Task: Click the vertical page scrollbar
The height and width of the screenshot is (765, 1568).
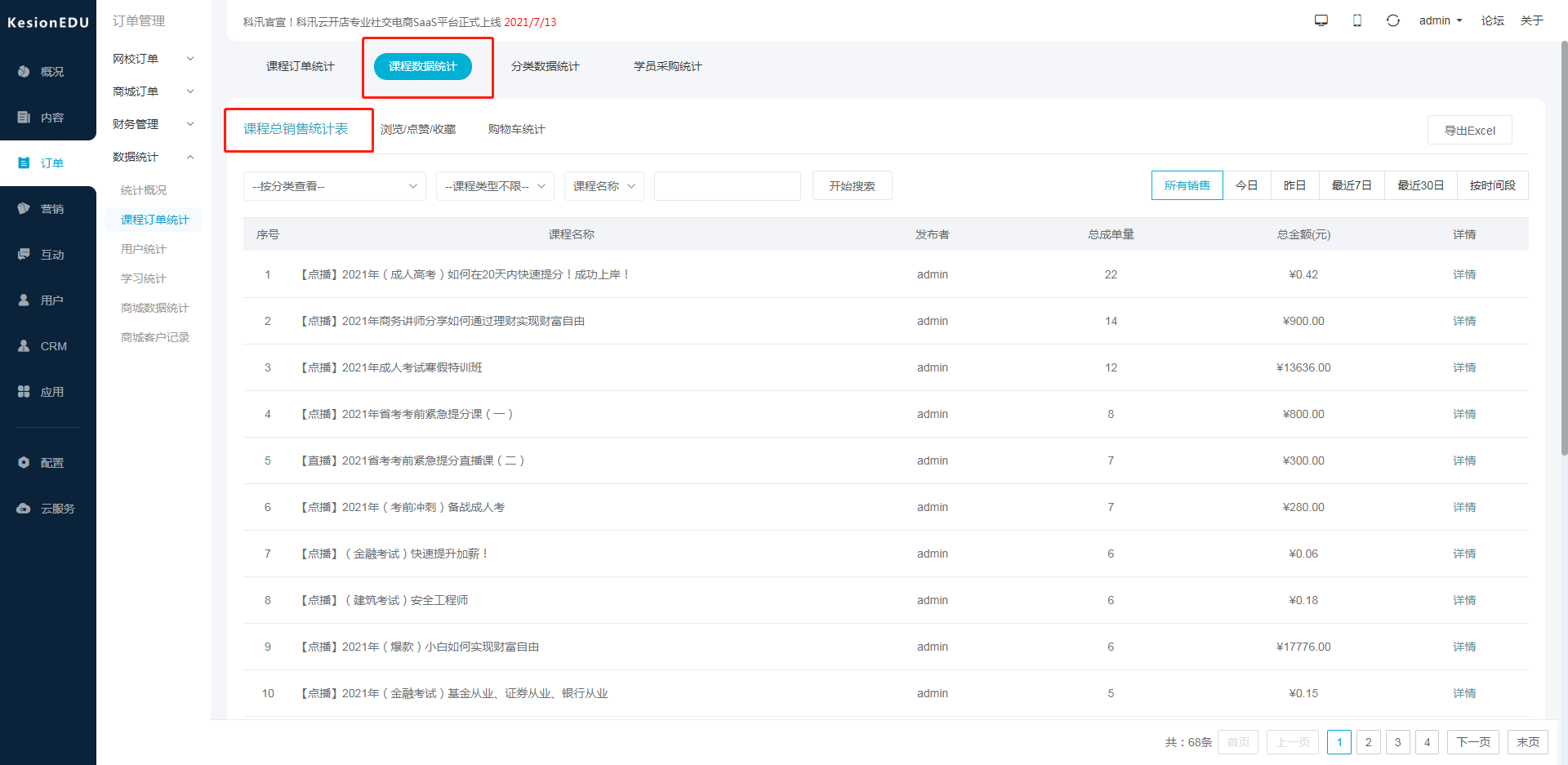Action: pos(1564,247)
